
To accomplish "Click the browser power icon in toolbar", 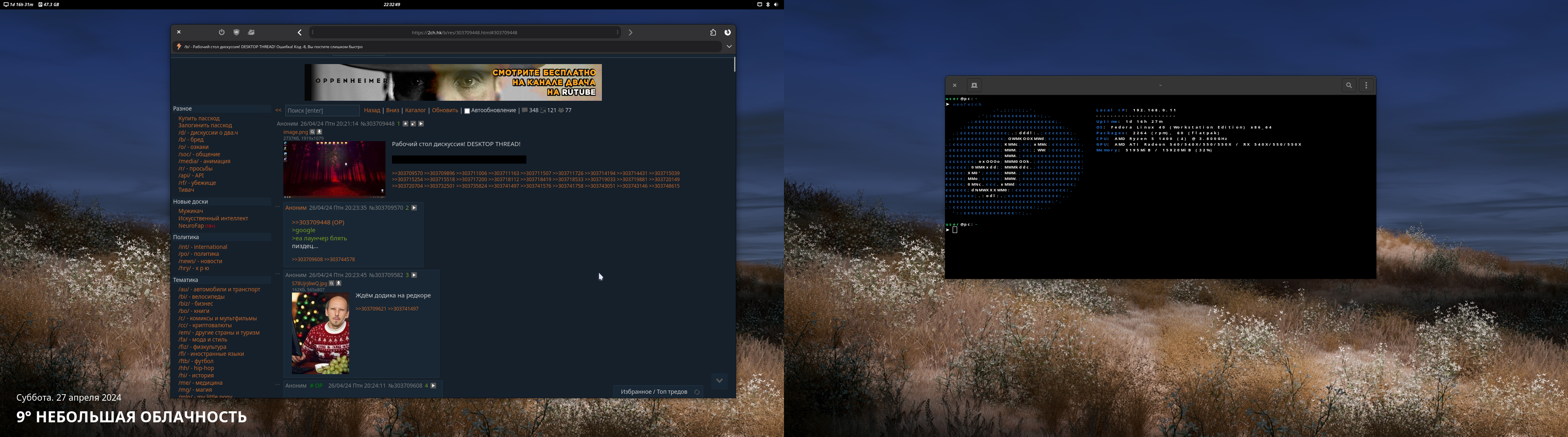I will (x=222, y=32).
